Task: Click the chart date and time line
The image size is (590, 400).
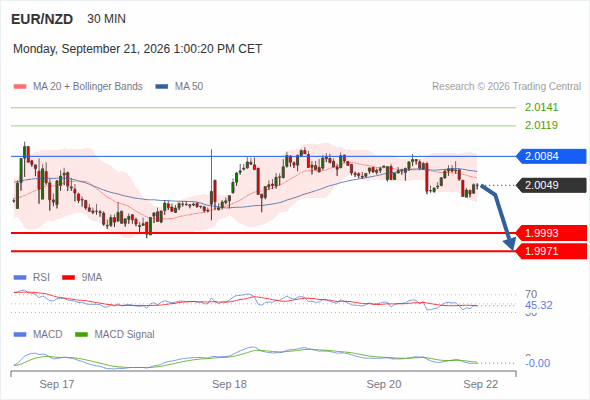Action: [137, 49]
